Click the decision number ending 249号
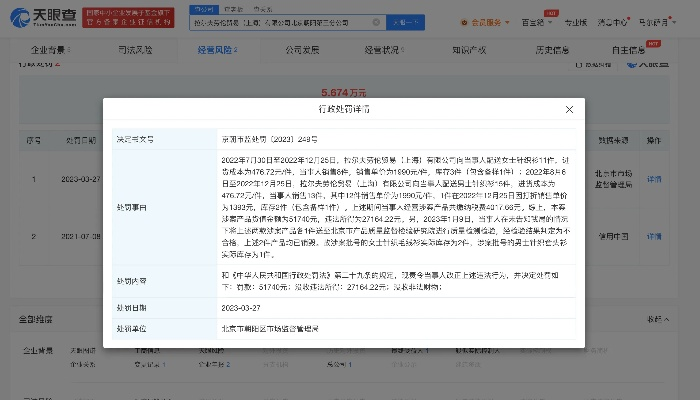 269,139
